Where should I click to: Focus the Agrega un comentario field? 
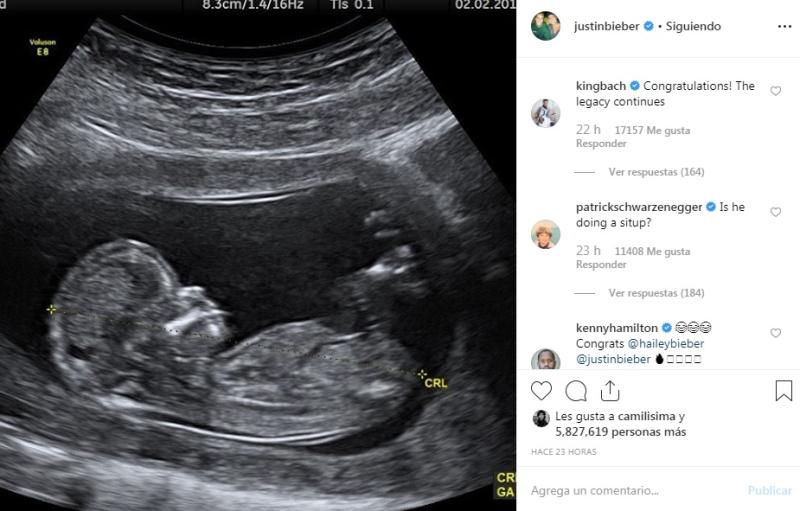pos(635,491)
